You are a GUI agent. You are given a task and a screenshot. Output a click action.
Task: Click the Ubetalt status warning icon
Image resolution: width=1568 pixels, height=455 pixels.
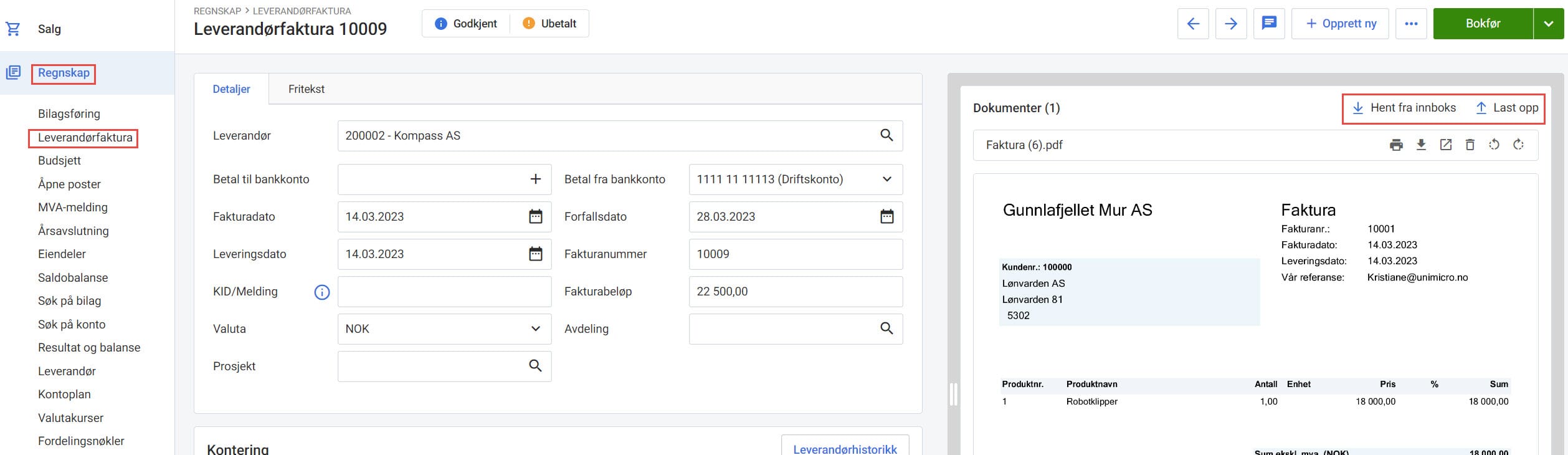pos(528,24)
